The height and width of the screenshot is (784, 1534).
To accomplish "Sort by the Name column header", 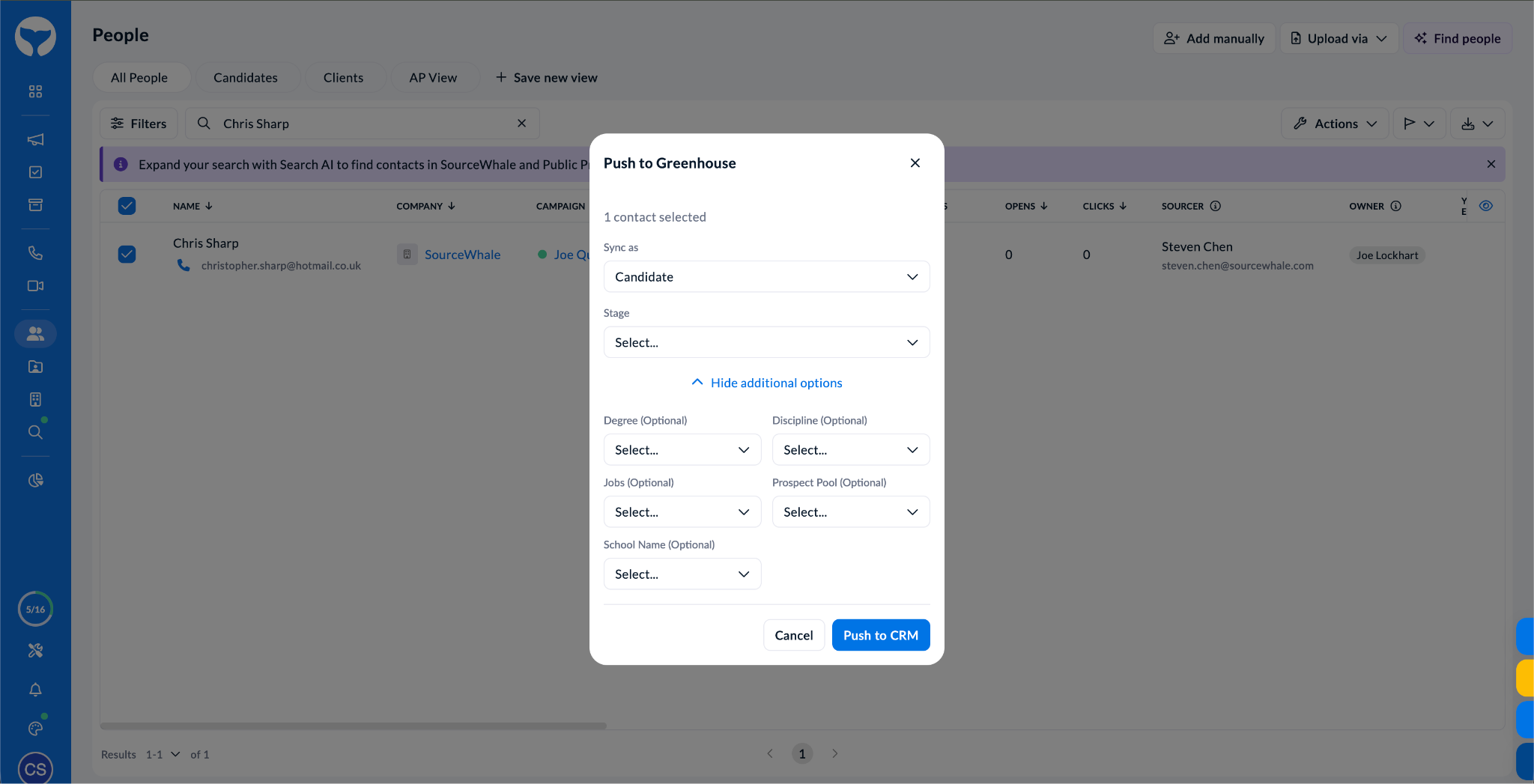I will pos(192,206).
